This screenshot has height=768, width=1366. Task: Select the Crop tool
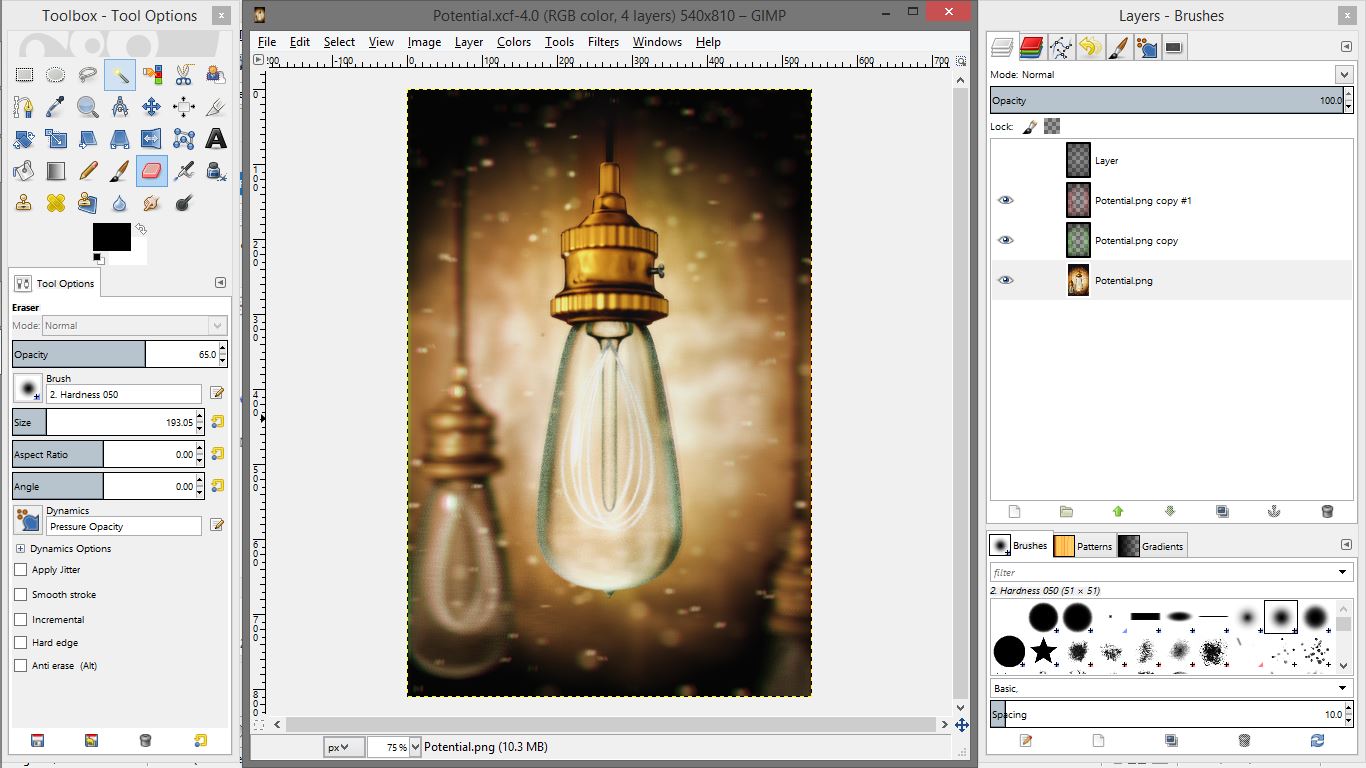[x=216, y=107]
